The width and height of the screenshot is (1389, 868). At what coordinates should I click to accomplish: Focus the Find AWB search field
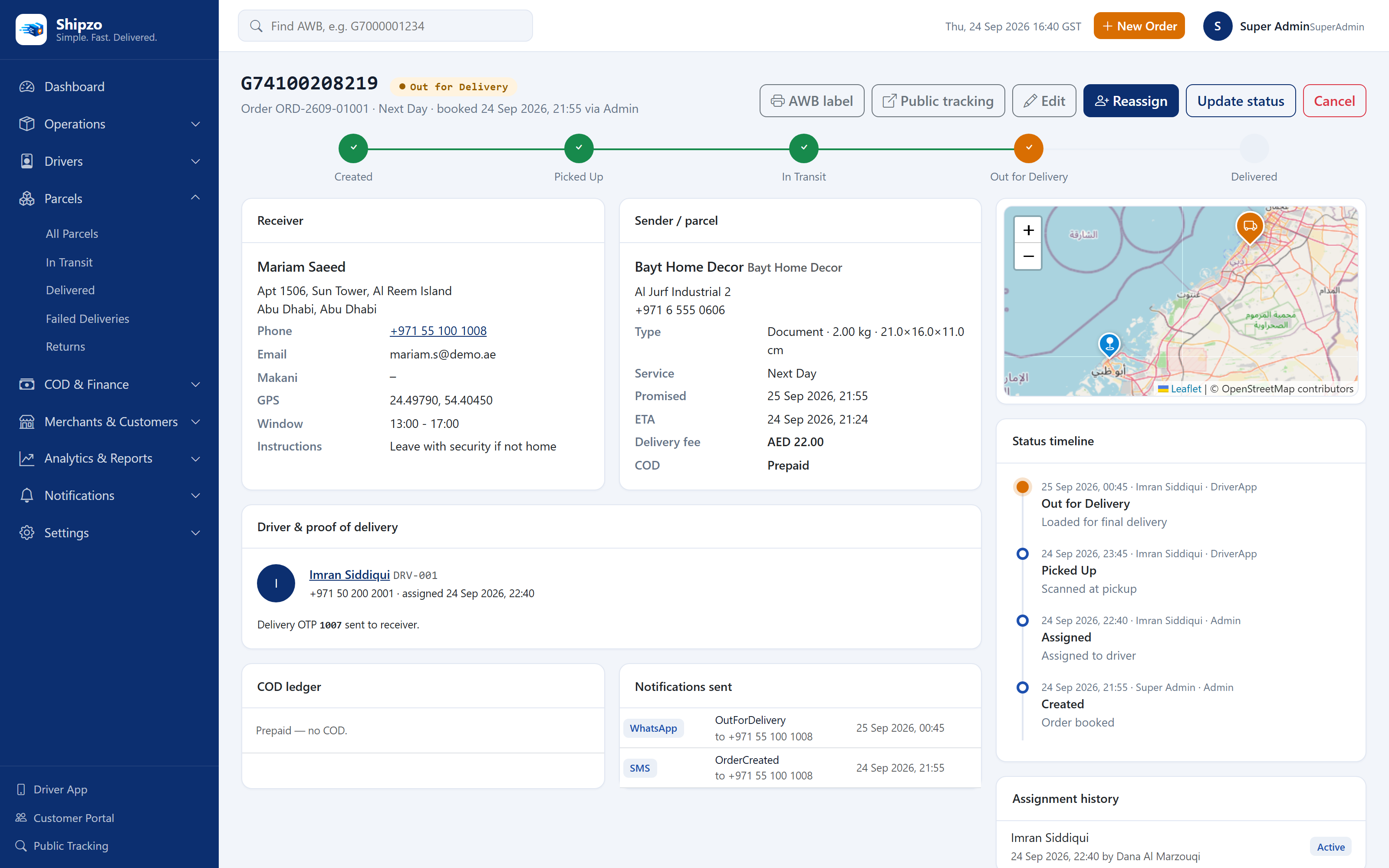385,26
